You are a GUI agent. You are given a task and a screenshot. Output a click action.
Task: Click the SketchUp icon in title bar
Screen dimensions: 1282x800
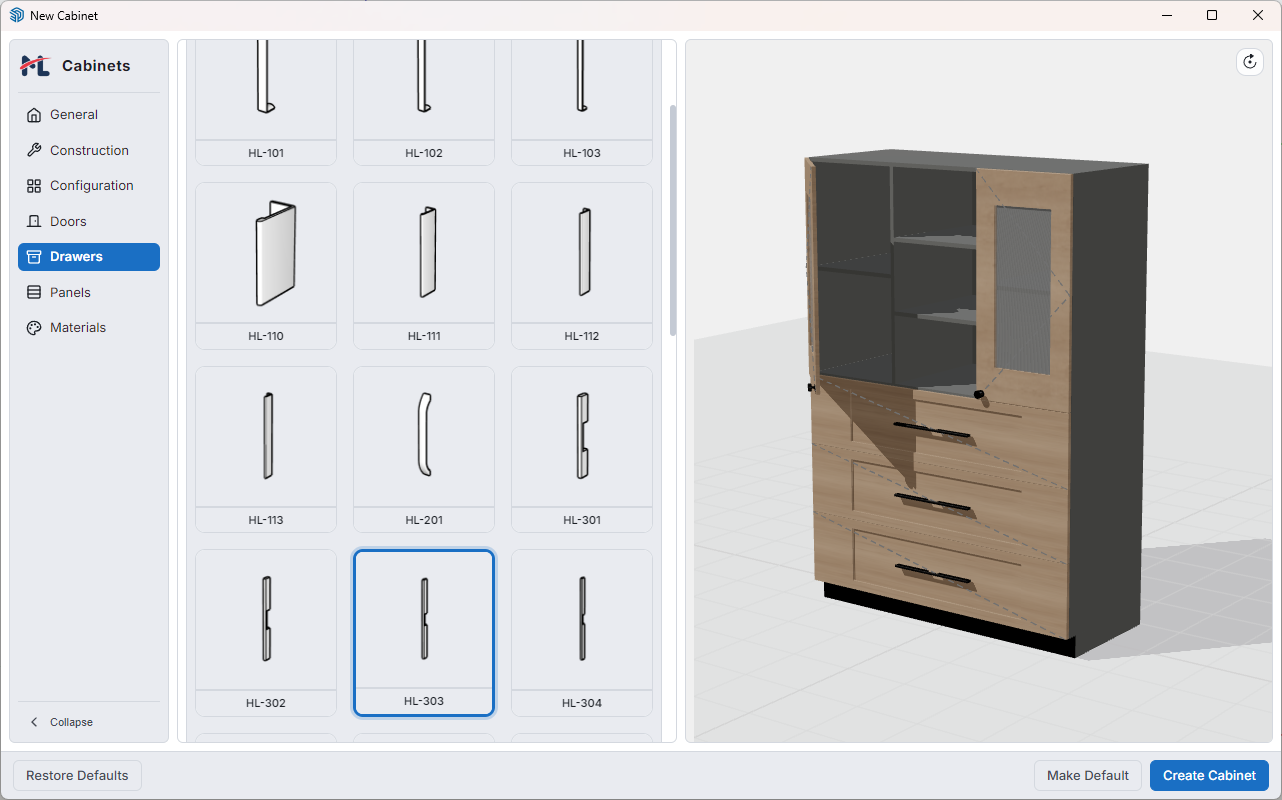pyautogui.click(x=16, y=16)
